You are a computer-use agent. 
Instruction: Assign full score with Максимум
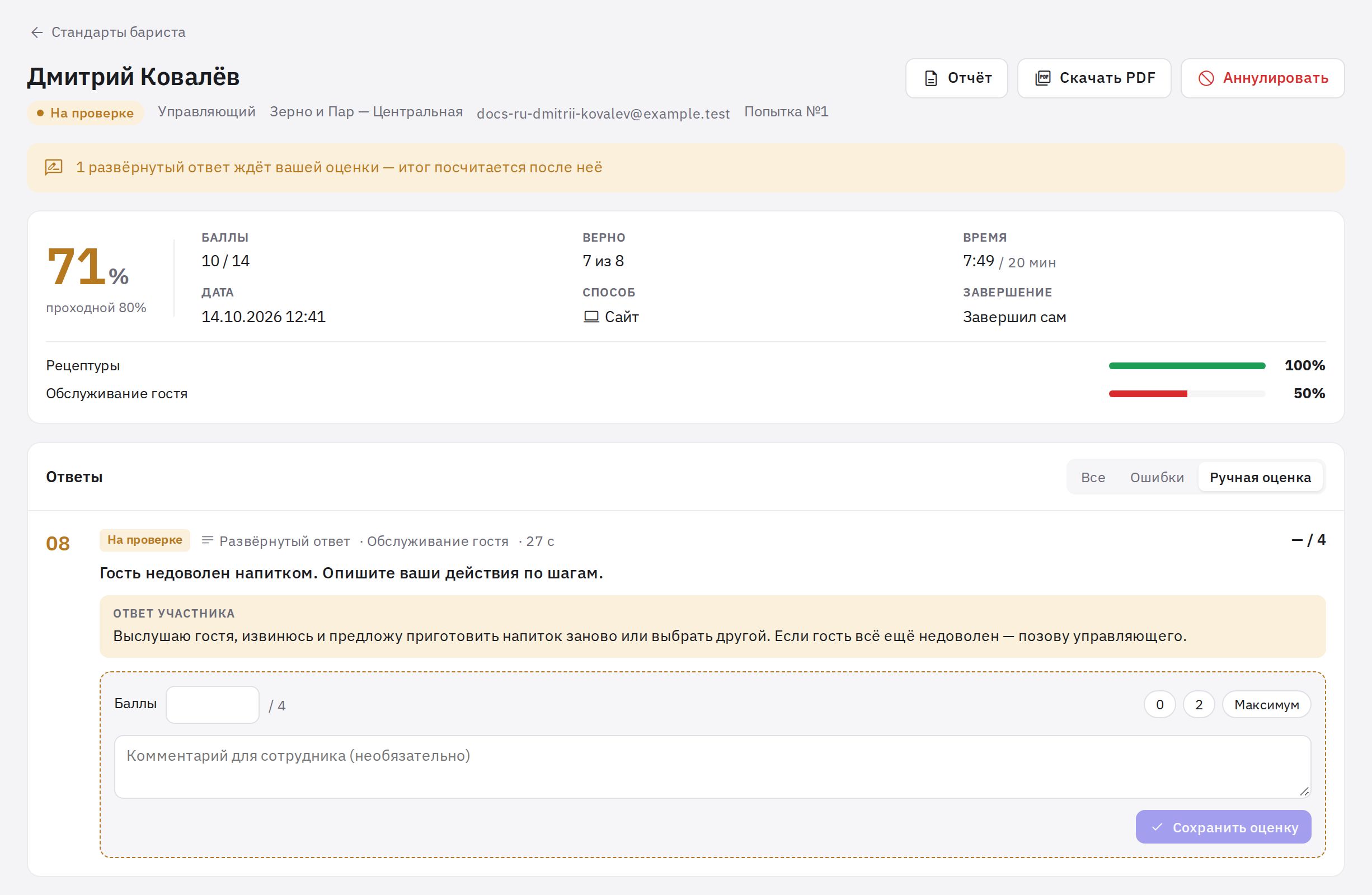1266,704
